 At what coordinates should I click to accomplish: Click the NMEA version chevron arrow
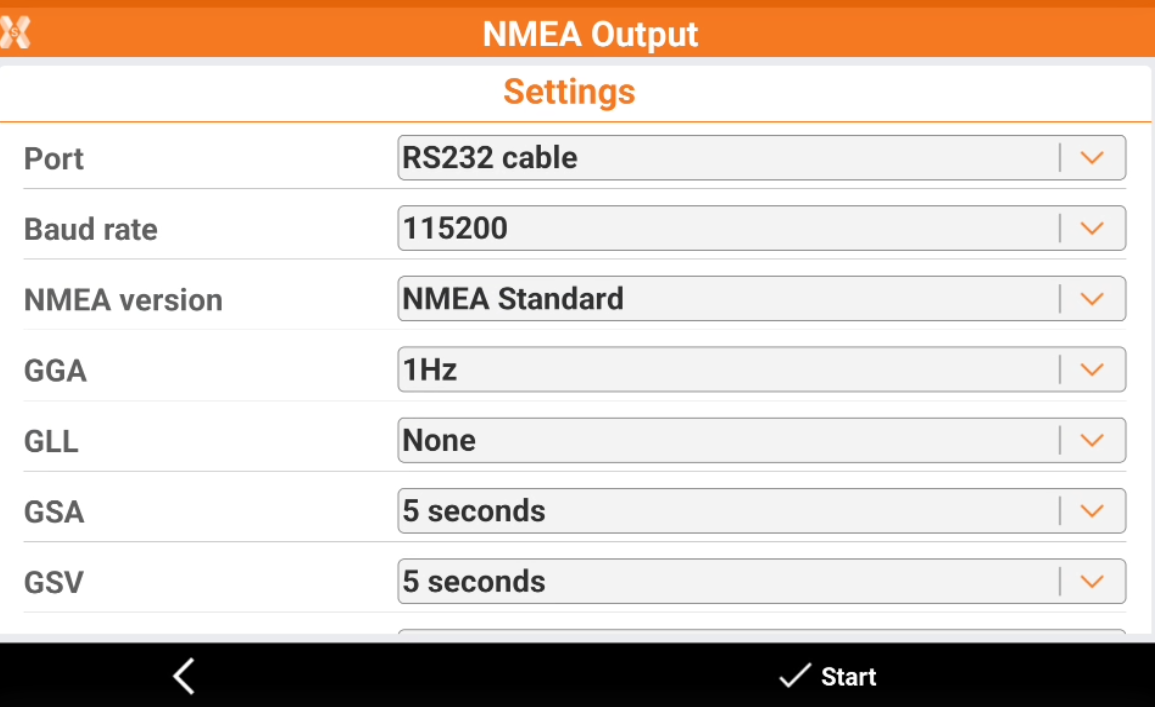click(1092, 299)
